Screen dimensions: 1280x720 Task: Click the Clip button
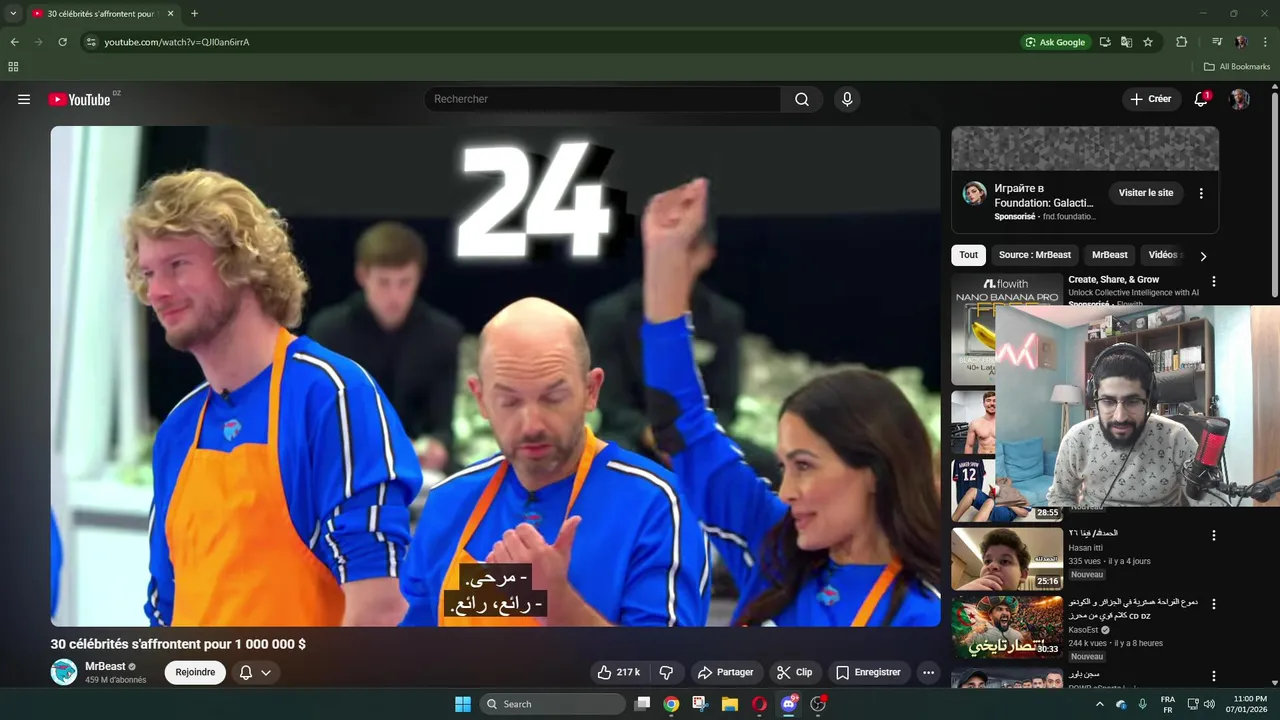point(795,672)
